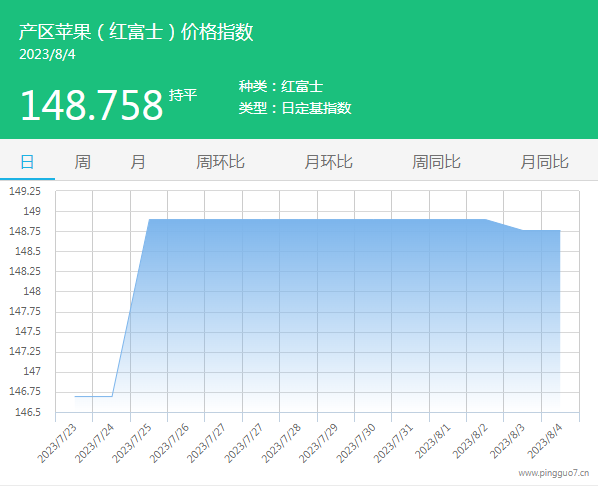
Task: Click the 147.75 y-axis label
Action: 25,311
